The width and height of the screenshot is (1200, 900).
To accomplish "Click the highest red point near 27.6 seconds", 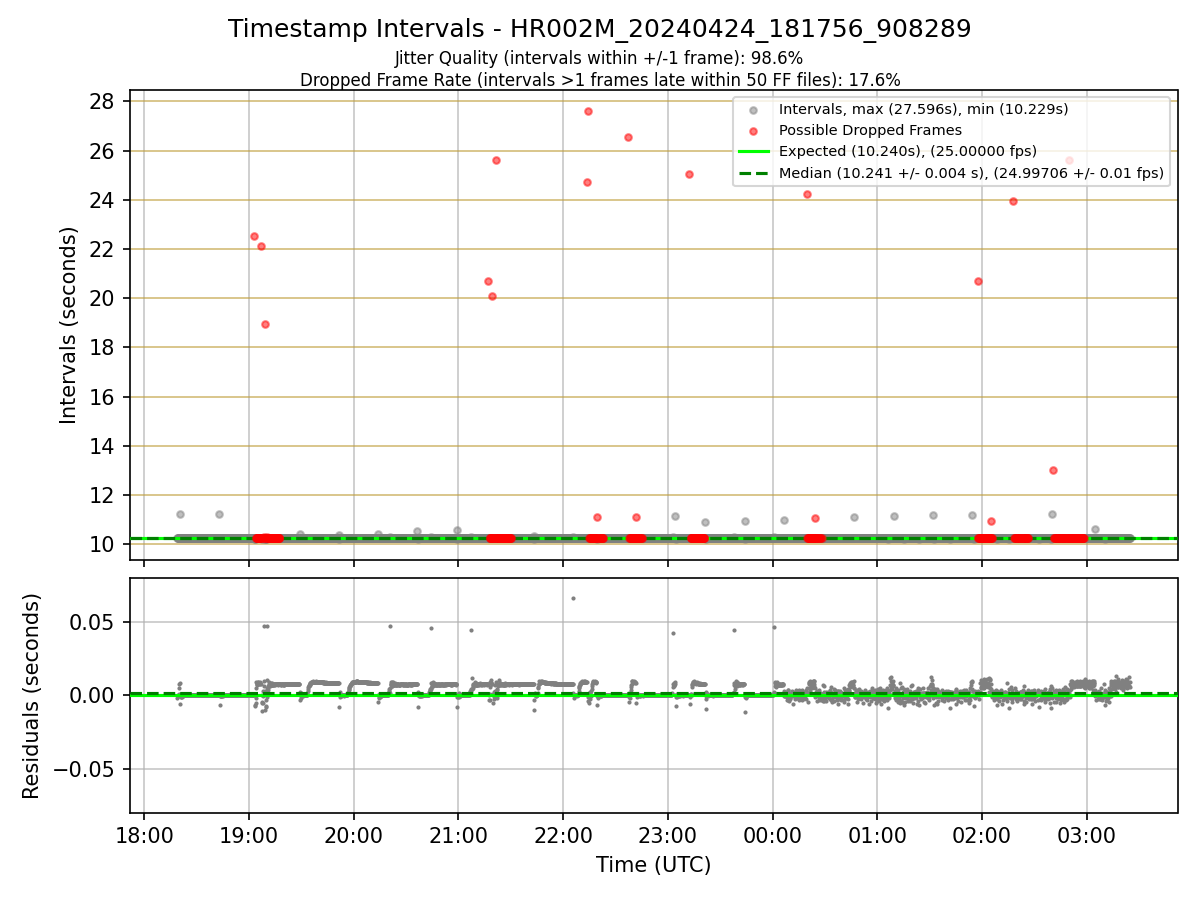I will click(x=588, y=111).
